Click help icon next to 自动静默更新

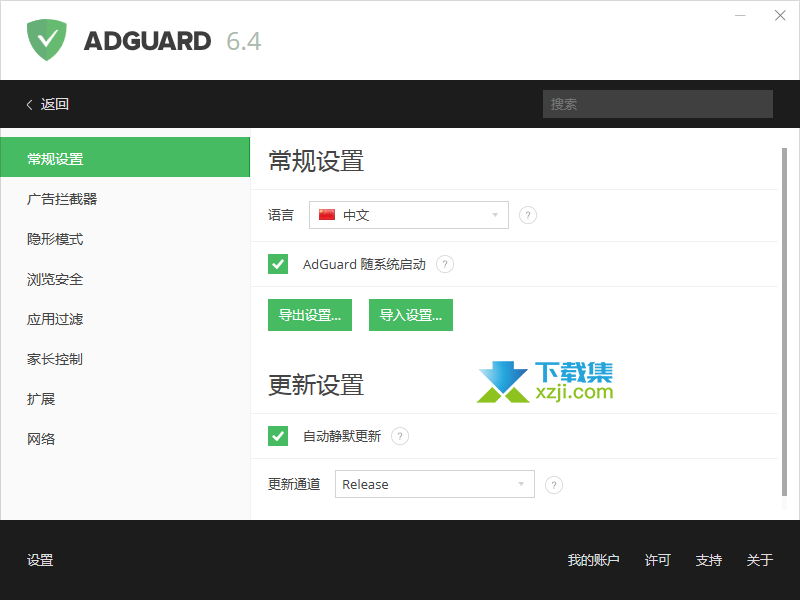(x=400, y=436)
